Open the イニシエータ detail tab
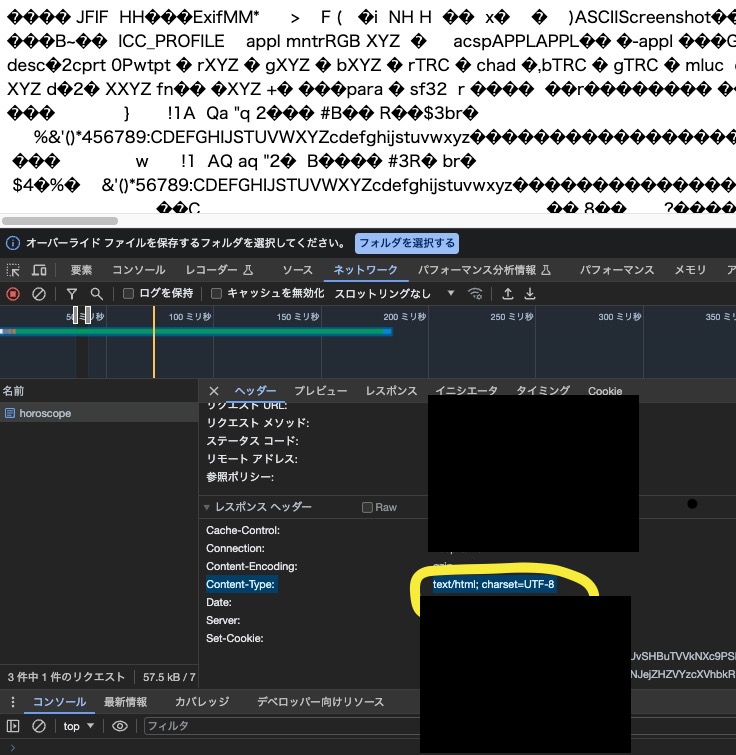Image resolution: width=736 pixels, height=755 pixels. tap(466, 391)
